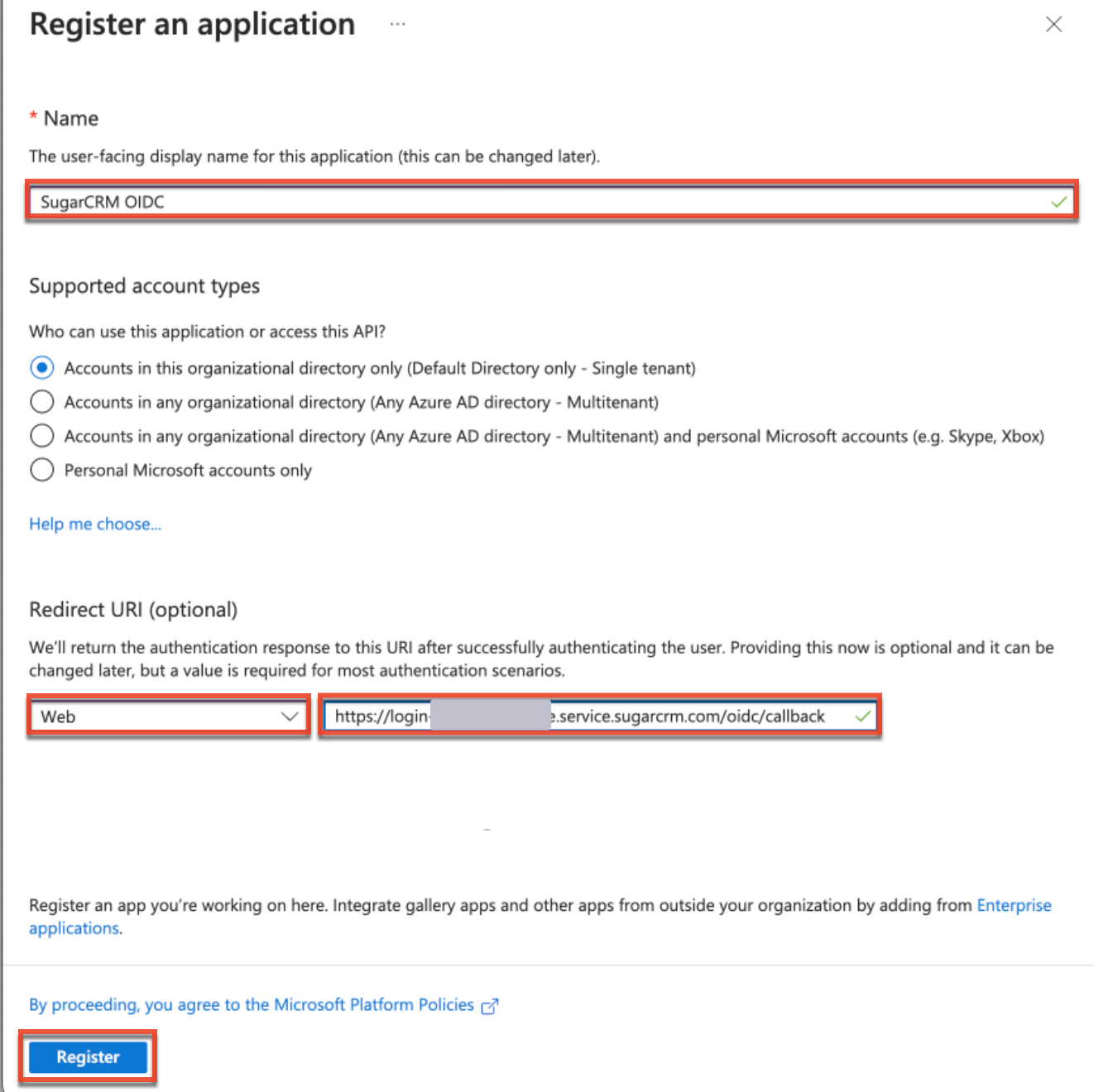The height and width of the screenshot is (1092, 1094).
Task: Click the chevron on the Web platform selector
Action: [x=290, y=716]
